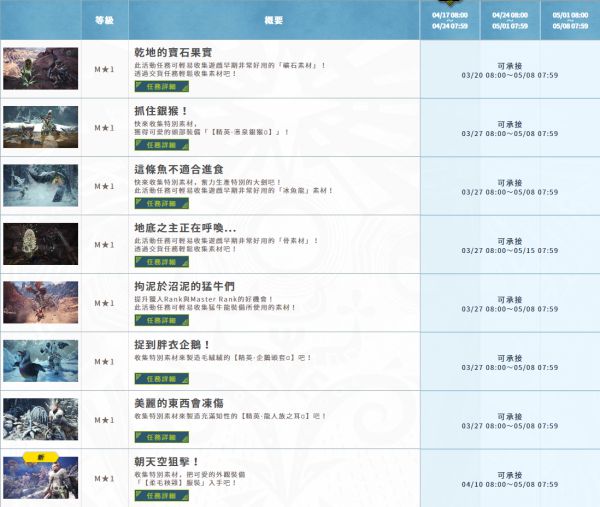Click thumbnail of 乾地的寶石果實 quest
Screen dimensions: 600x507
point(41,68)
